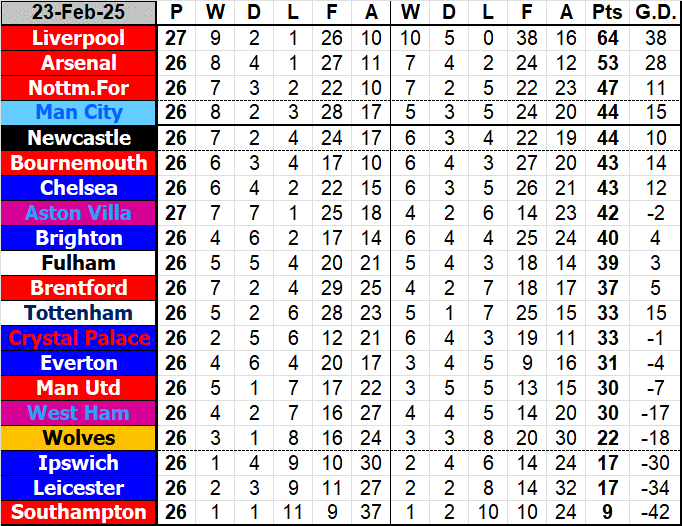
Task: Select the Bournemouth team name
Action: tap(79, 163)
